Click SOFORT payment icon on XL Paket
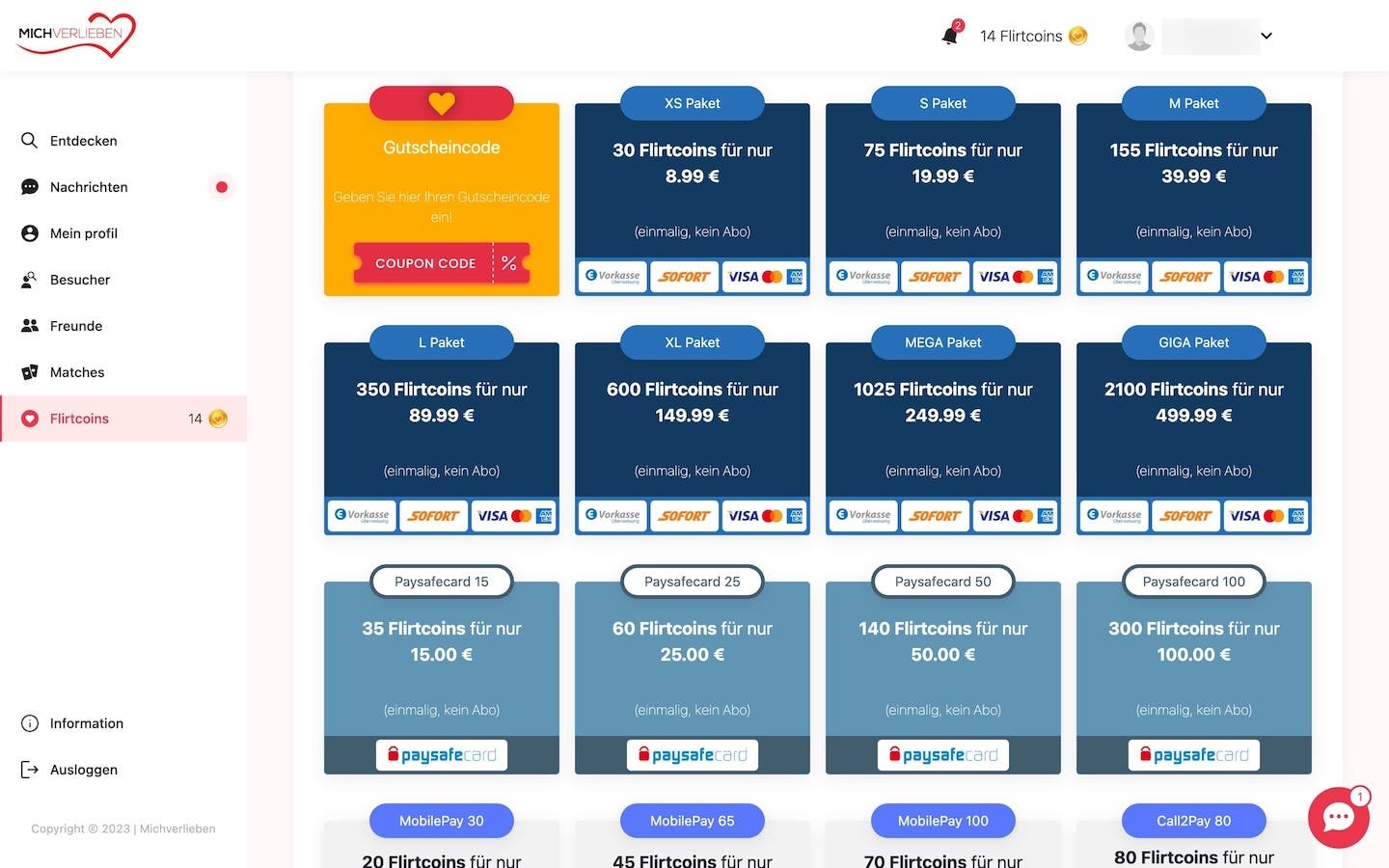Image resolution: width=1389 pixels, height=868 pixels. [684, 516]
